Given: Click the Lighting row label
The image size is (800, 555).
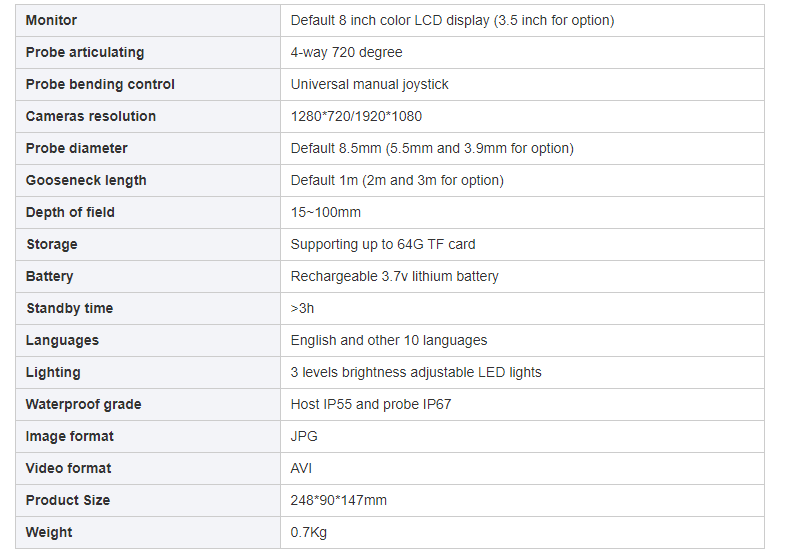Looking at the screenshot, I should 53,372.
